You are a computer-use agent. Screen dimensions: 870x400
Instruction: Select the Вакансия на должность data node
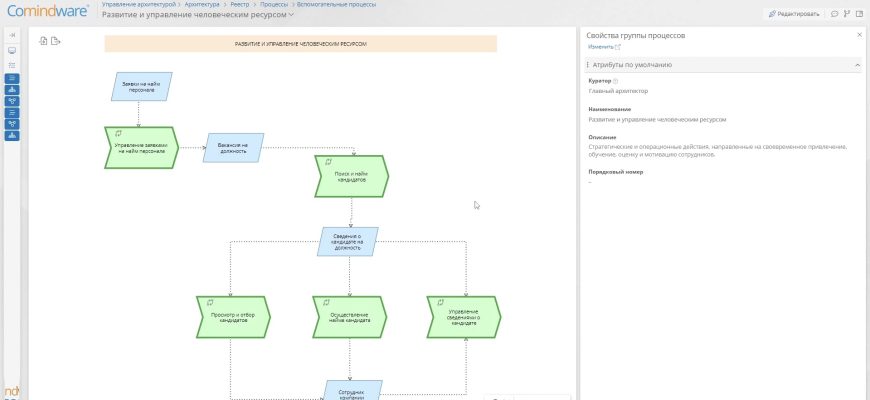pyautogui.click(x=233, y=148)
